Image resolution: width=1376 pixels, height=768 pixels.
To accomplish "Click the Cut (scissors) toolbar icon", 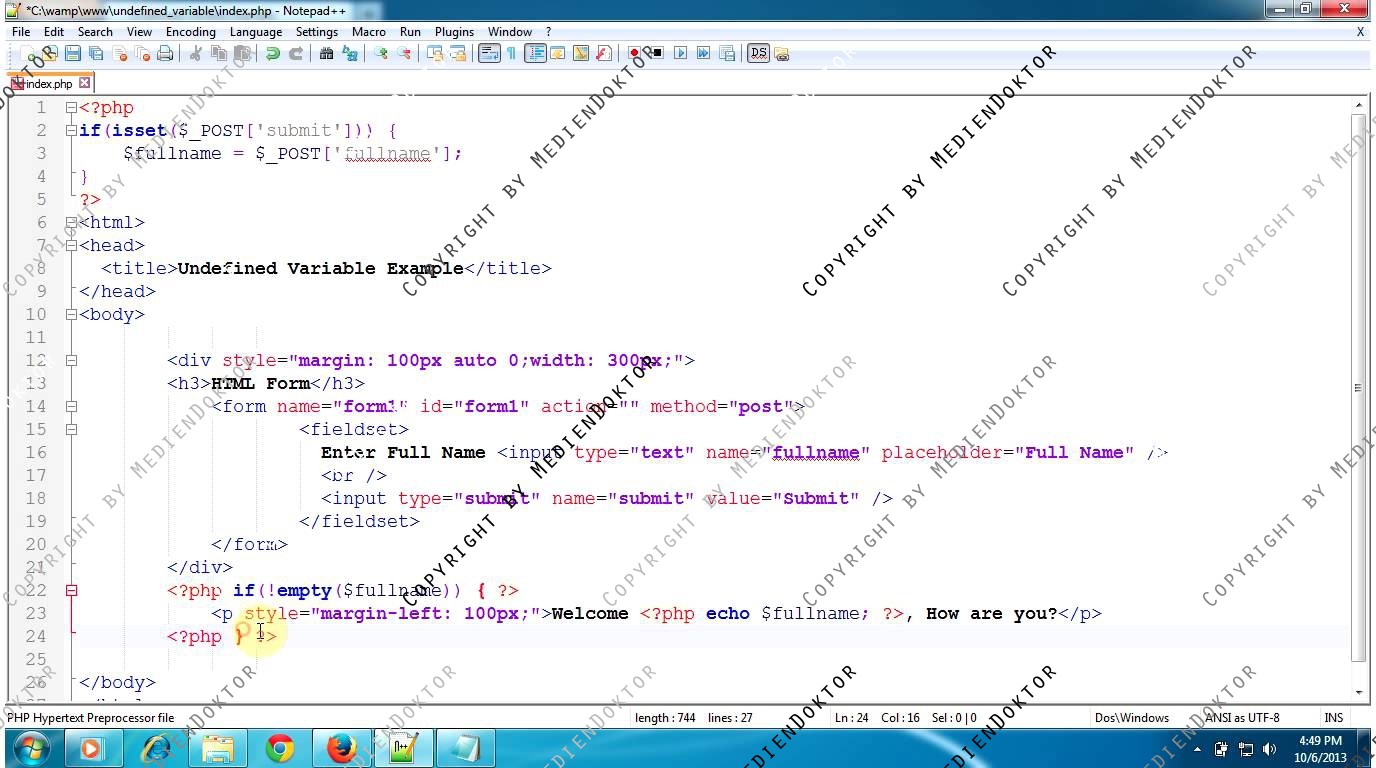I will pos(196,54).
